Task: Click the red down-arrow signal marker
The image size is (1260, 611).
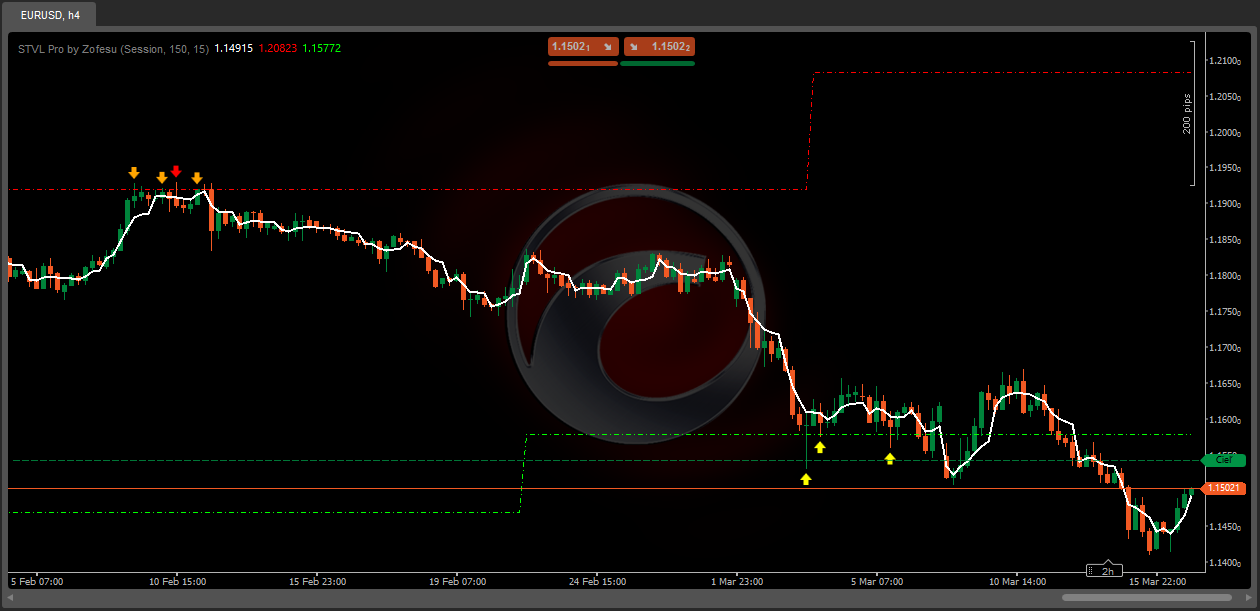Action: point(176,171)
